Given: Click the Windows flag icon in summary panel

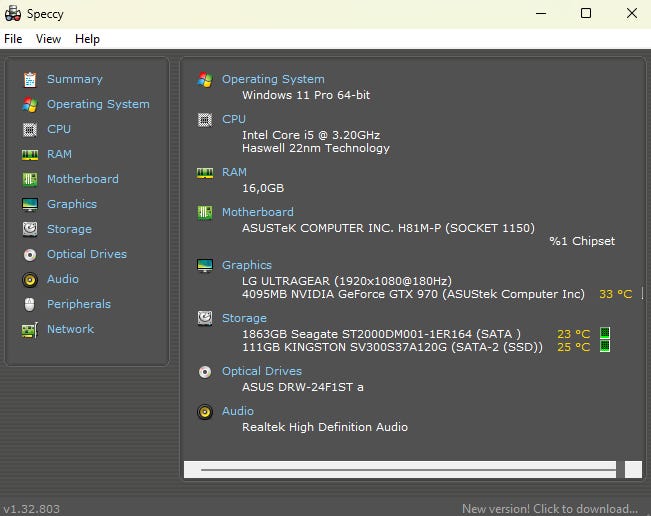Looking at the screenshot, I should tap(205, 79).
